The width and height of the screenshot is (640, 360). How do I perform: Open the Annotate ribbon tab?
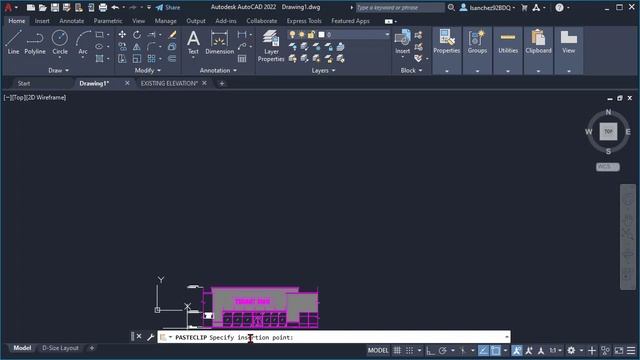71,21
